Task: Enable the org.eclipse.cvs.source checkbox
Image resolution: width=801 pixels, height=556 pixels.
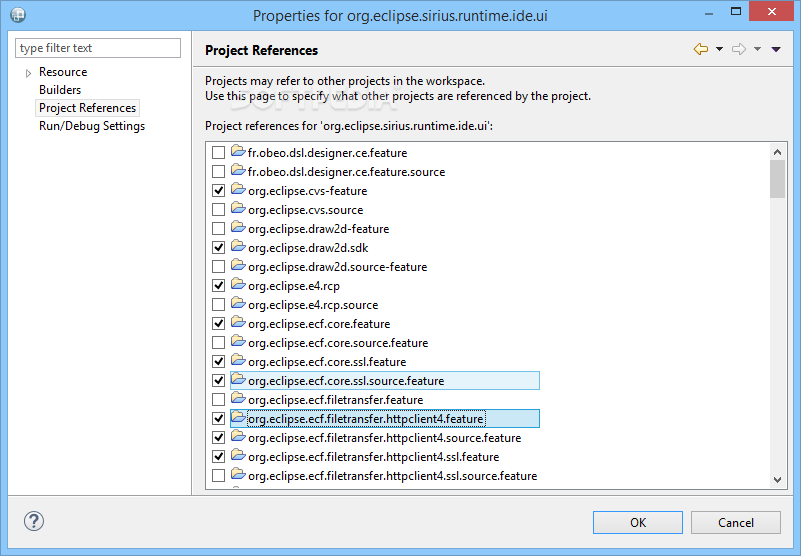Action: tap(218, 210)
